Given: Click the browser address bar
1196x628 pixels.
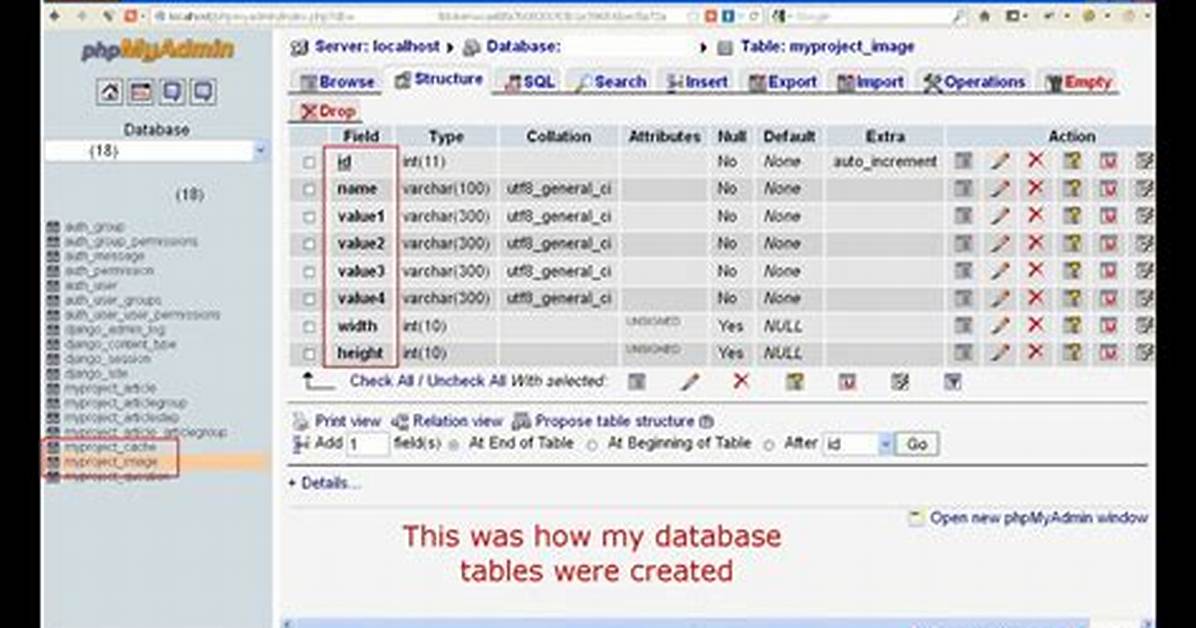Looking at the screenshot, I should coord(422,16).
